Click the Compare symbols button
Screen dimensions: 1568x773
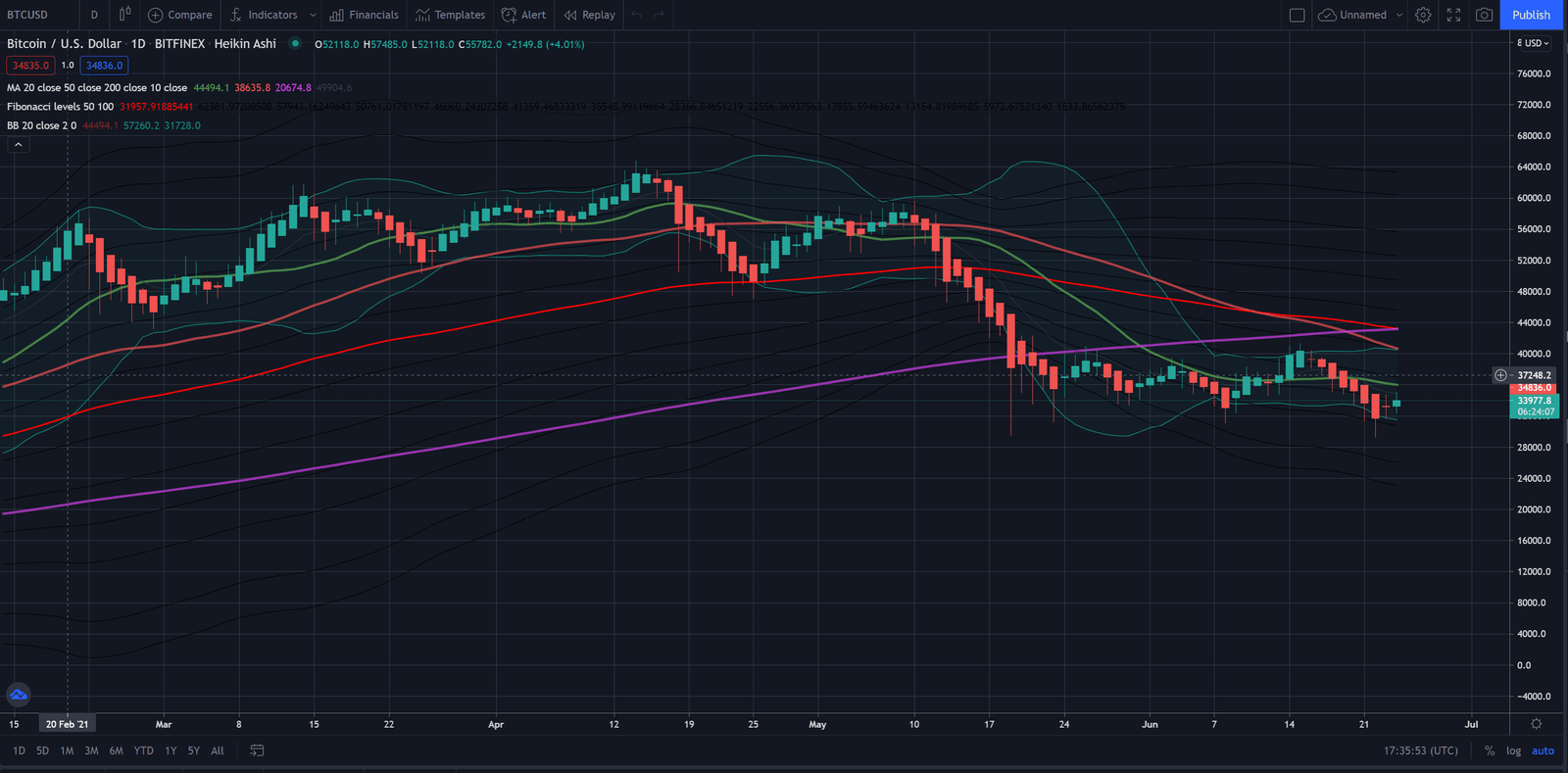[180, 15]
